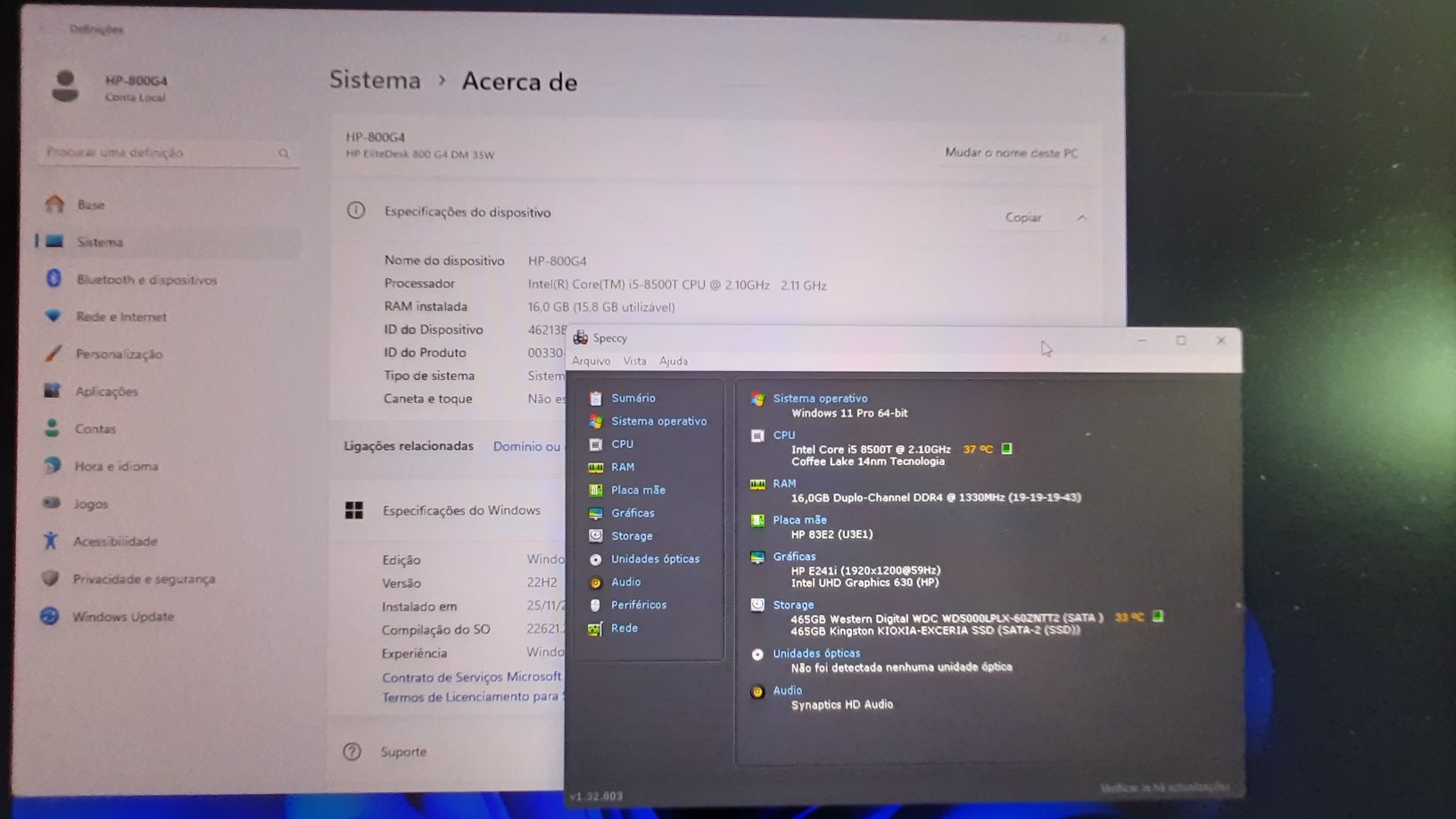The image size is (1456, 819).
Task: Open the Vista menu in Speccy
Action: click(x=634, y=361)
